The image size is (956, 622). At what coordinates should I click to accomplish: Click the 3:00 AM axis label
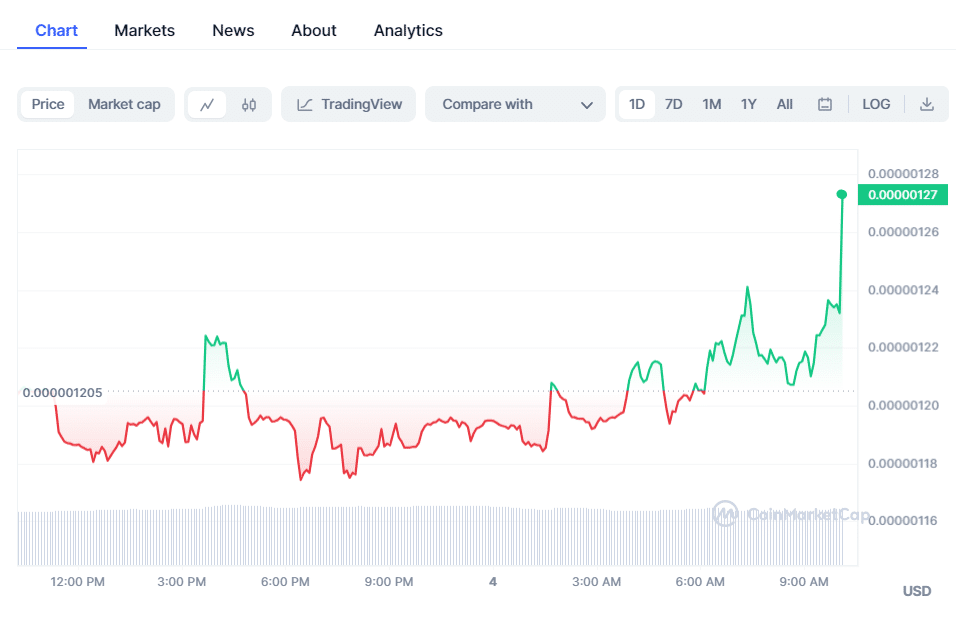point(596,582)
